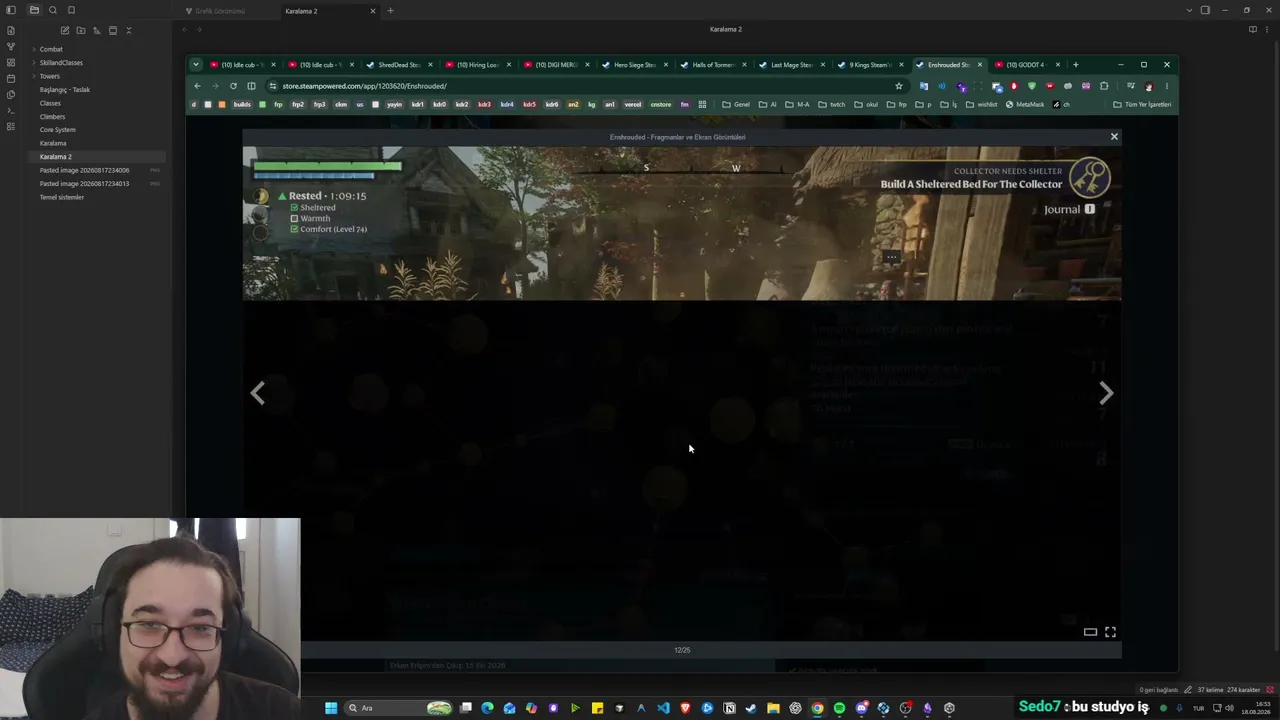Change the file explorer sort order
The width and height of the screenshot is (1280, 720).
(x=97, y=30)
